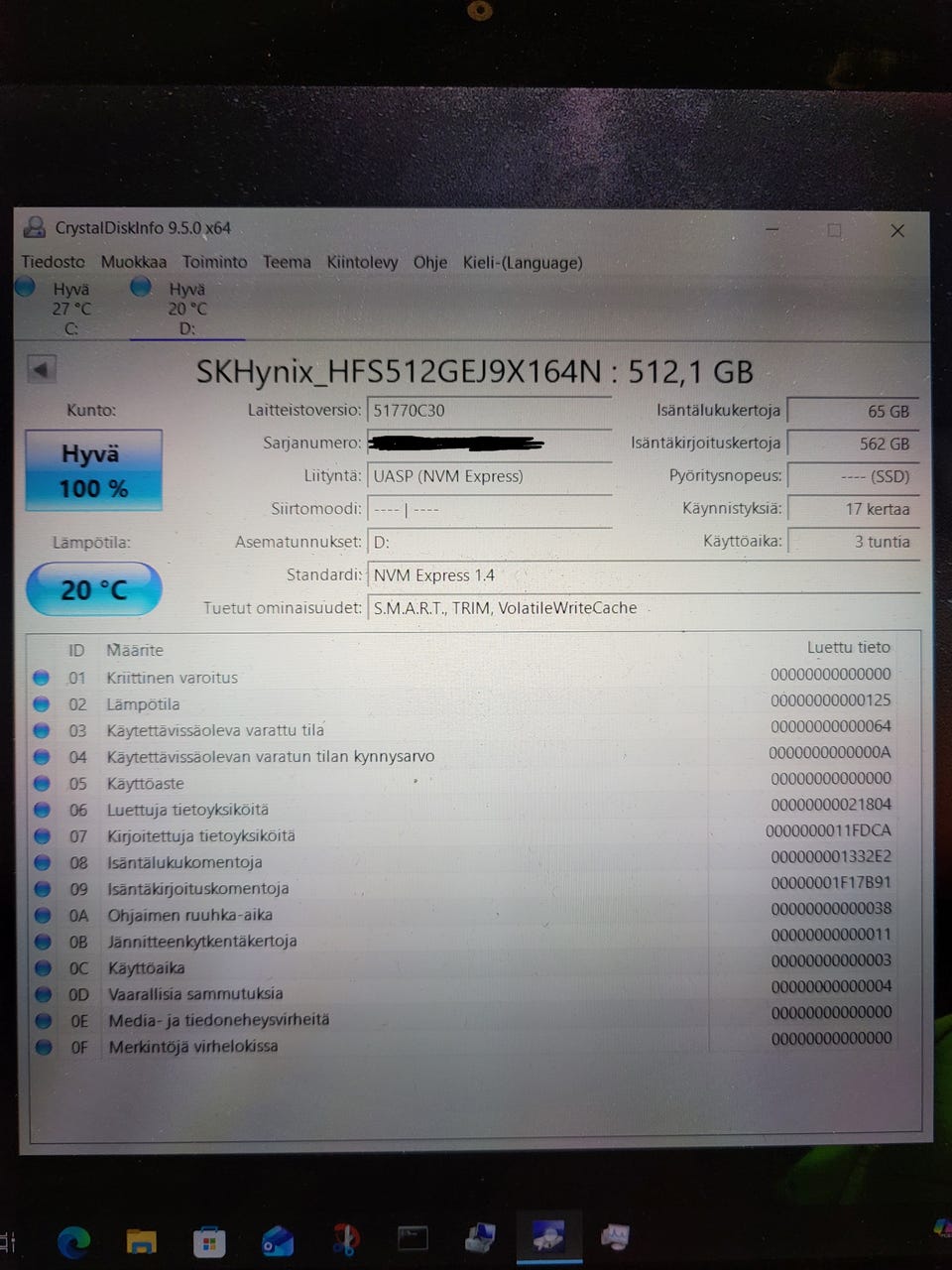This screenshot has width=952, height=1270.
Task: Click the disk title SKHynix_HFS512GEJ9X164N
Action: [399, 371]
